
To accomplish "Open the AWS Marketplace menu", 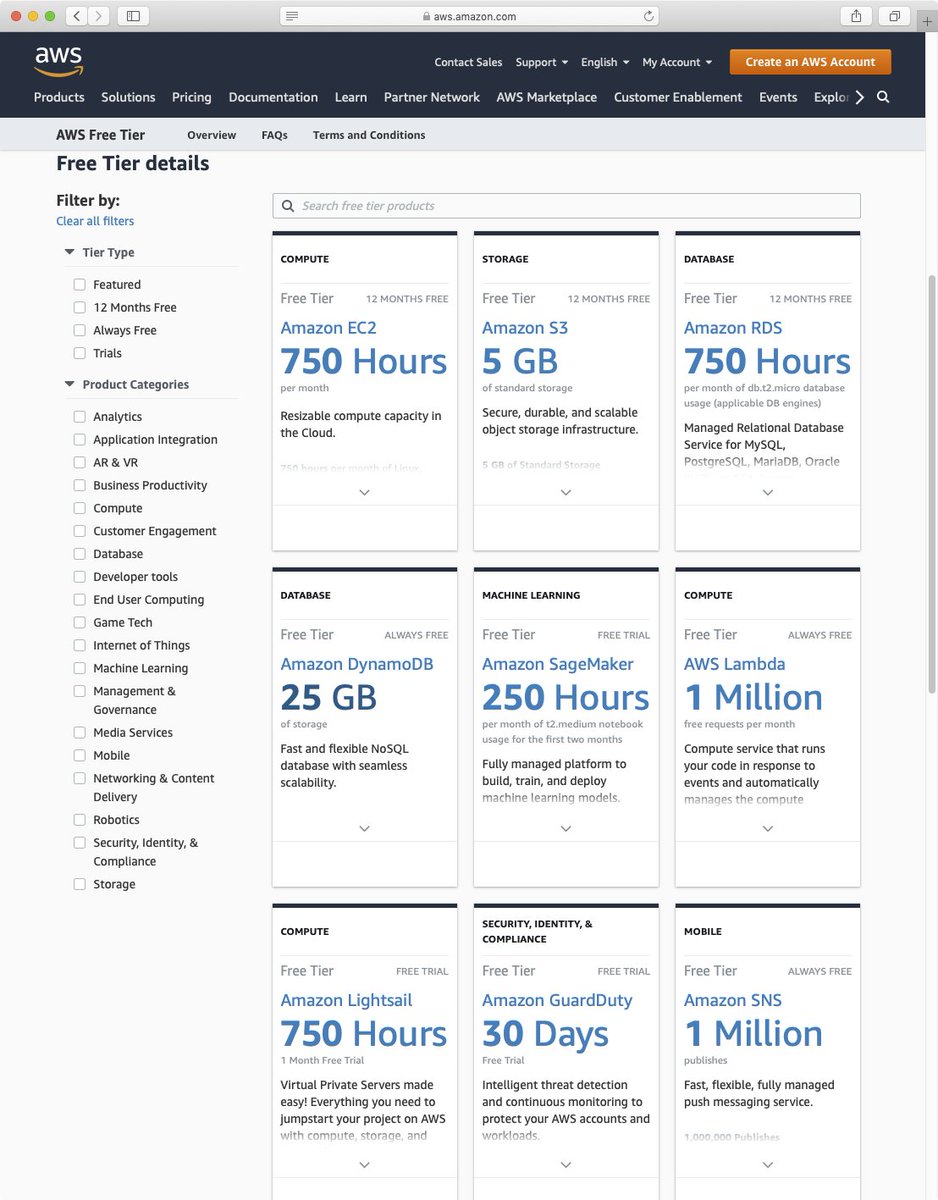I will [x=547, y=97].
